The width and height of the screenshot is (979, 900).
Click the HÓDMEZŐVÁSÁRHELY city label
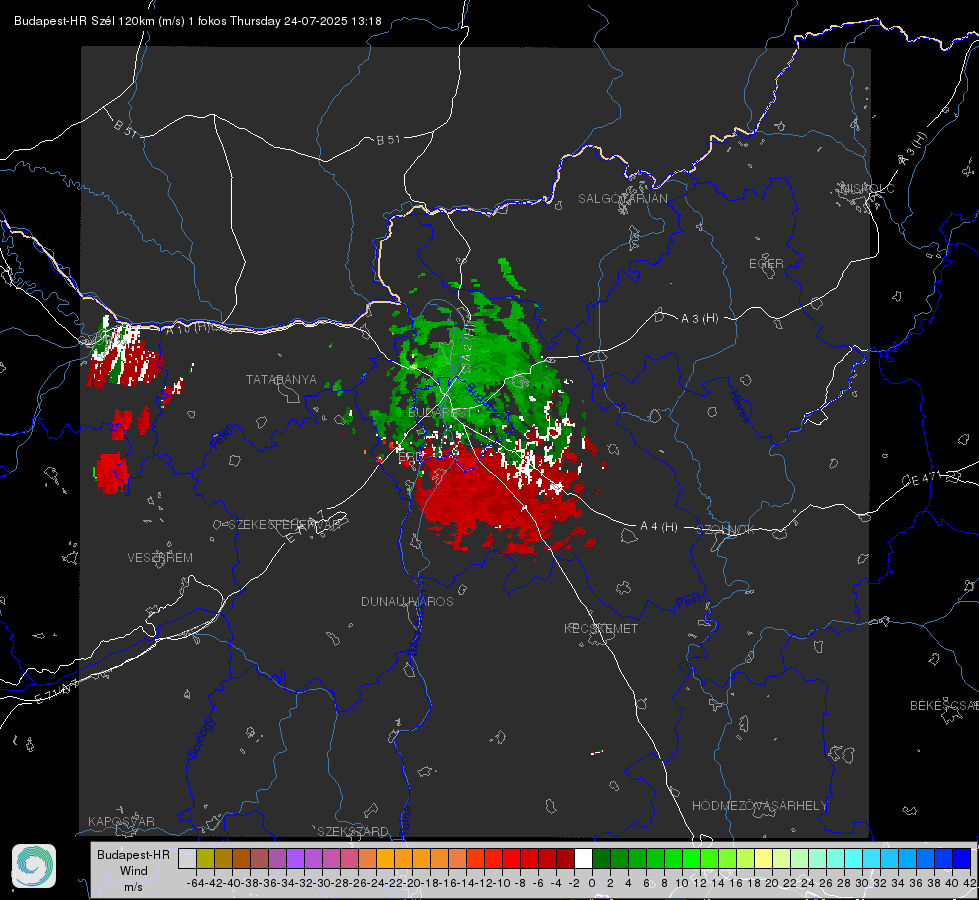759,805
